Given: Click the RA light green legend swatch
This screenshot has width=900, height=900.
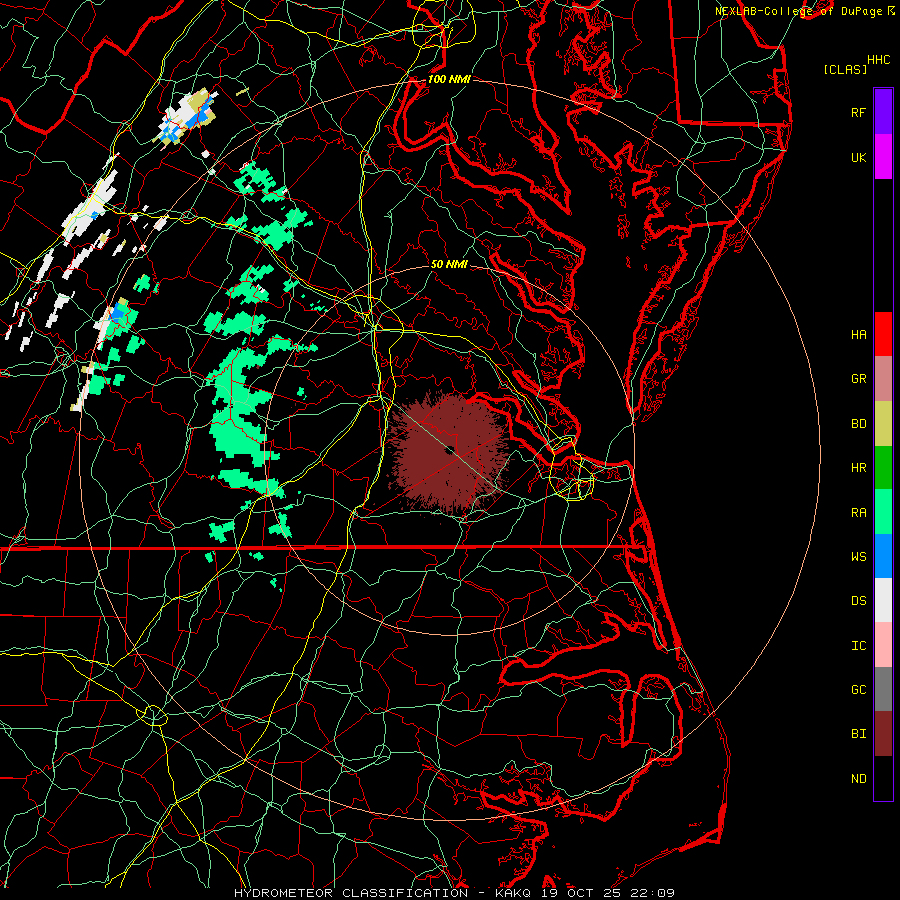Looking at the screenshot, I should tap(883, 512).
